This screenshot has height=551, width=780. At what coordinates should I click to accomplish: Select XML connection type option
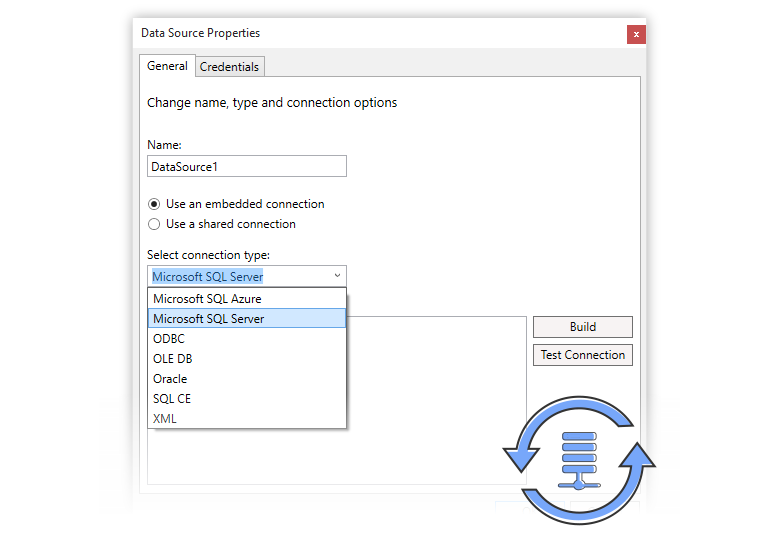pyautogui.click(x=165, y=419)
